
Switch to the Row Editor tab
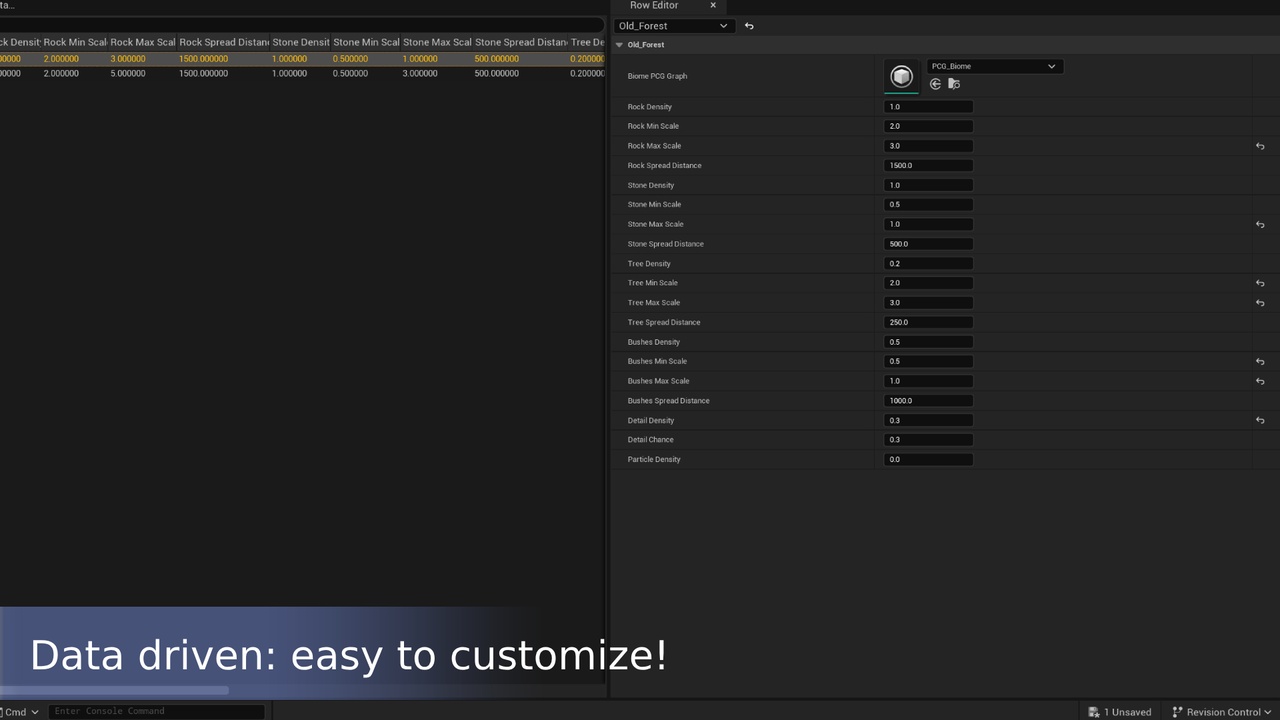pyautogui.click(x=653, y=6)
